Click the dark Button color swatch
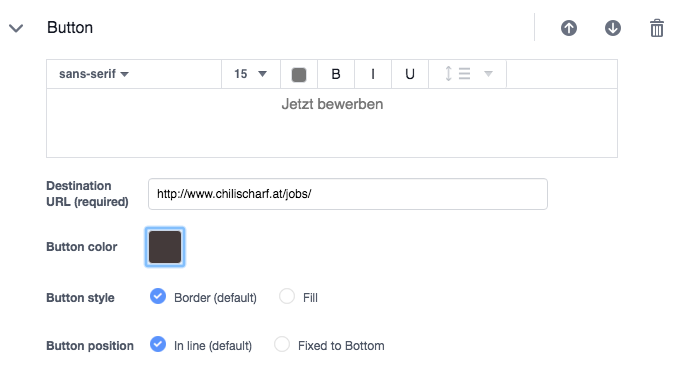This screenshot has height=379, width=679. click(165, 247)
